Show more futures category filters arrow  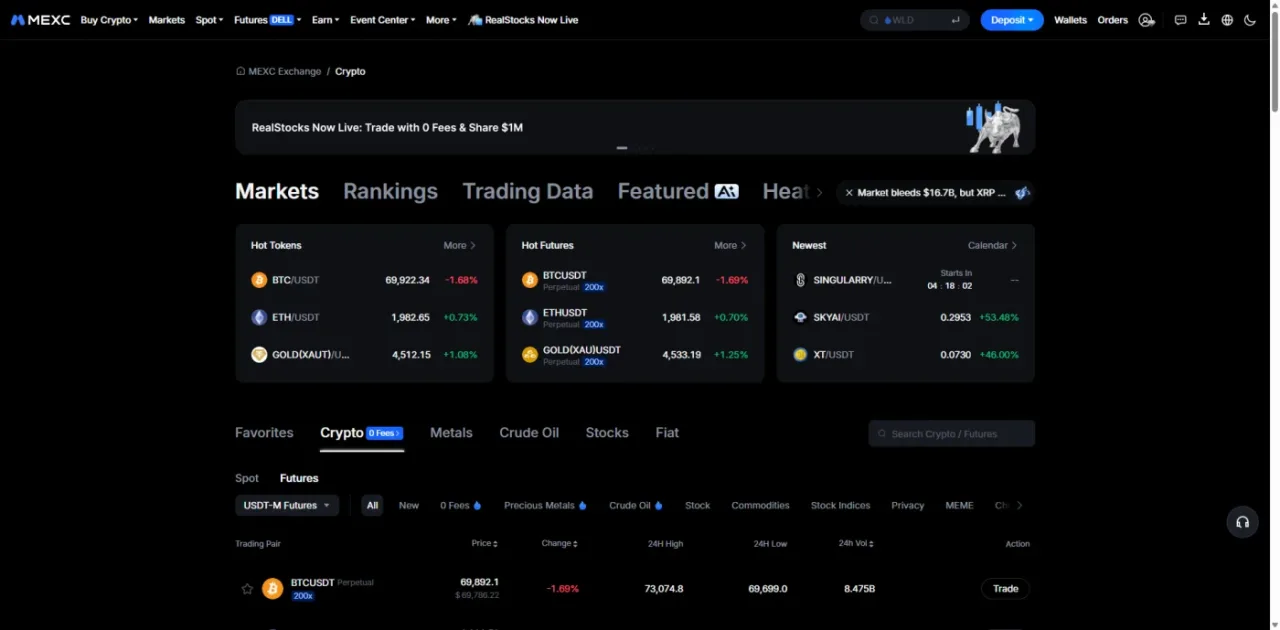coord(1020,506)
